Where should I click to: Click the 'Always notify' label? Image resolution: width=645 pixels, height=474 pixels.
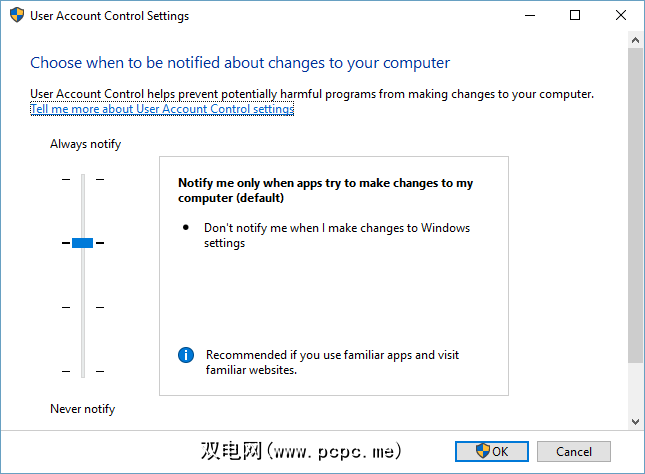click(85, 144)
